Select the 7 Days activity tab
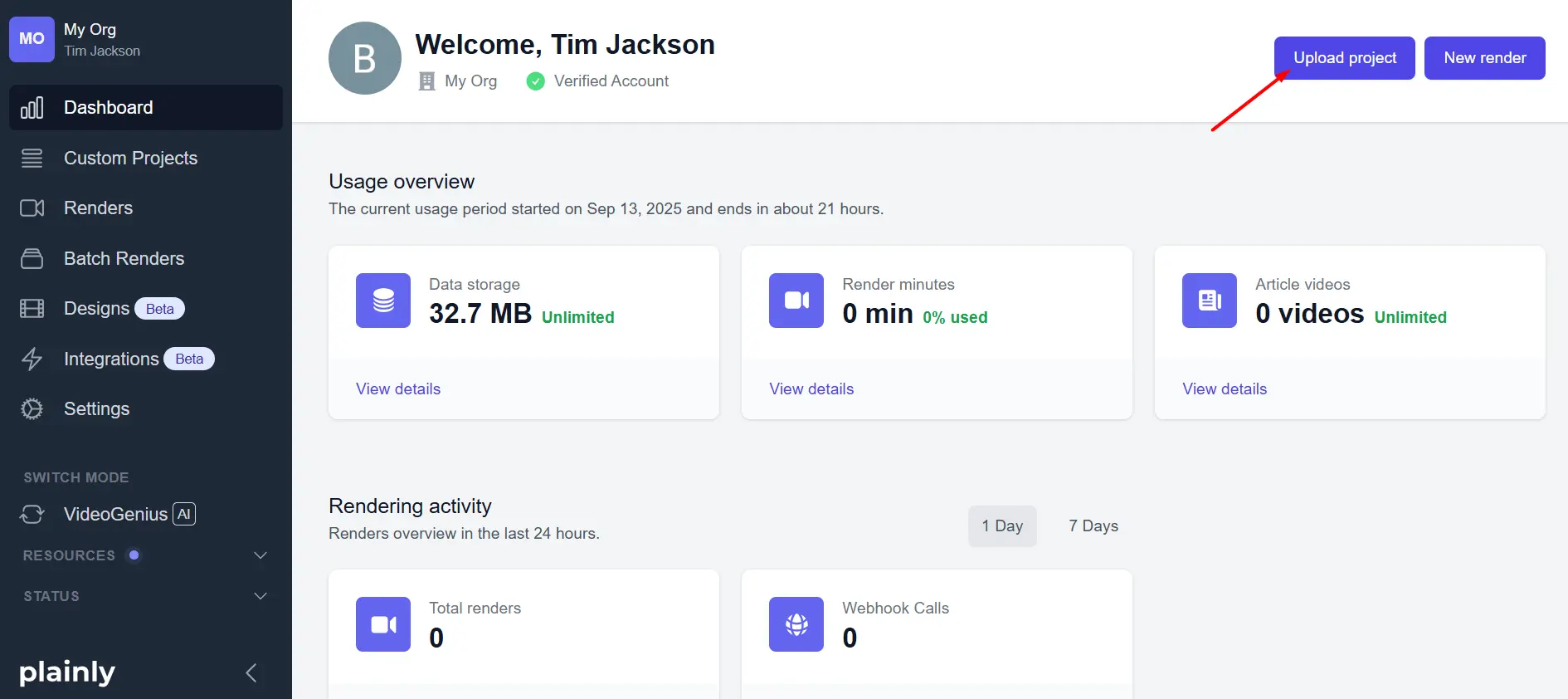This screenshot has width=1568, height=699. point(1093,526)
